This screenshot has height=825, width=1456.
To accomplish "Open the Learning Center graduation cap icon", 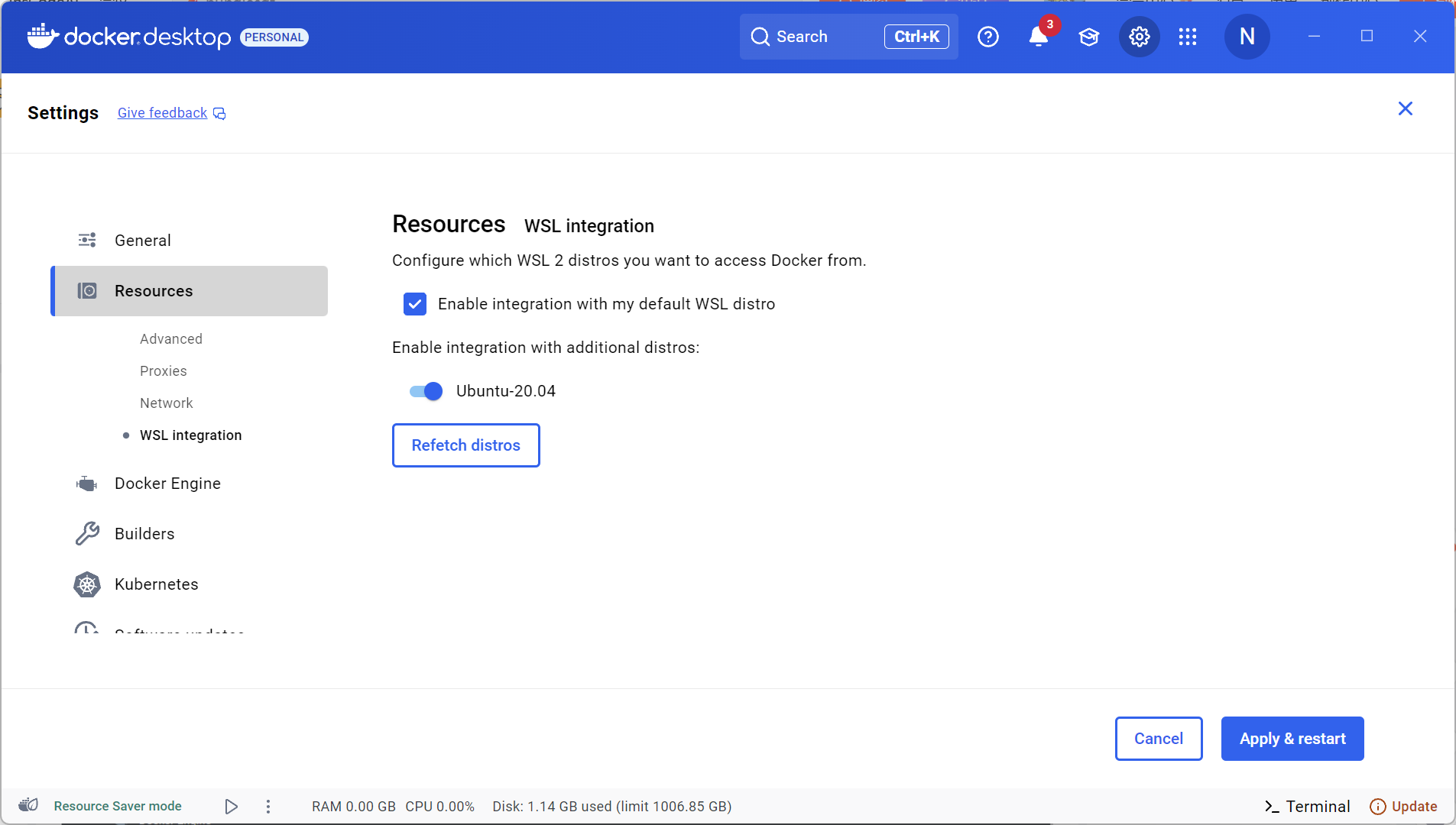I will [1088, 36].
